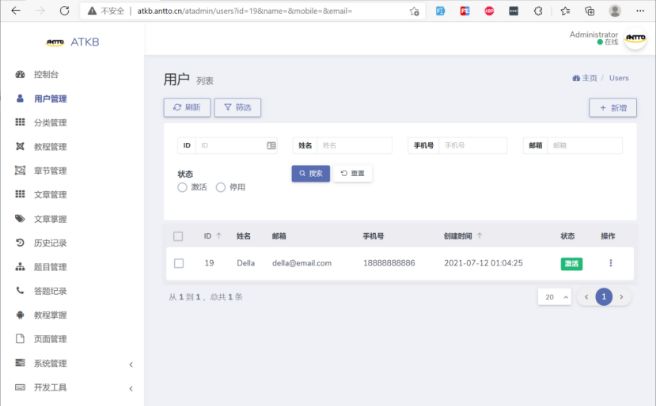Go to 主页 breadcrumb link
656x406 pixels.
tap(584, 78)
